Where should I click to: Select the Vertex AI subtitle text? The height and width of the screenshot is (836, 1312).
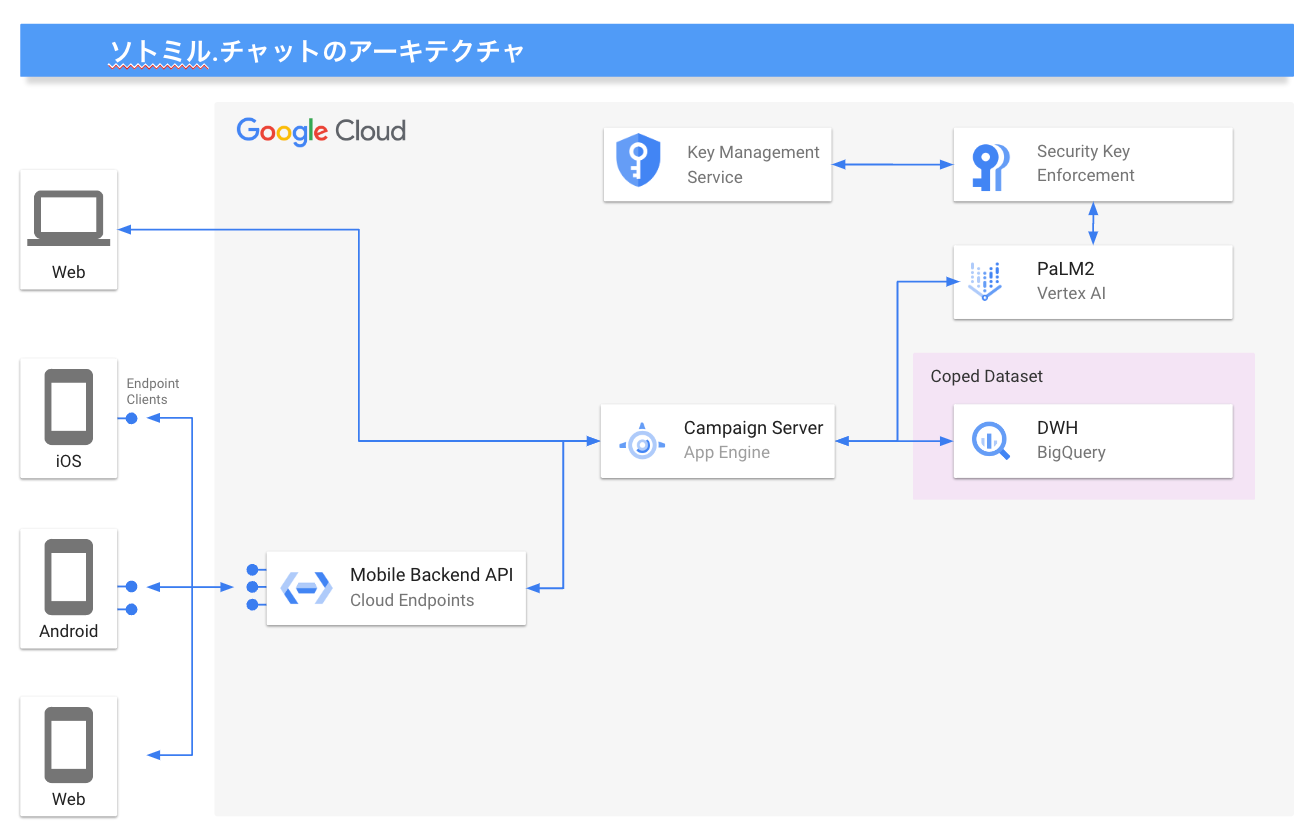[x=1071, y=294]
